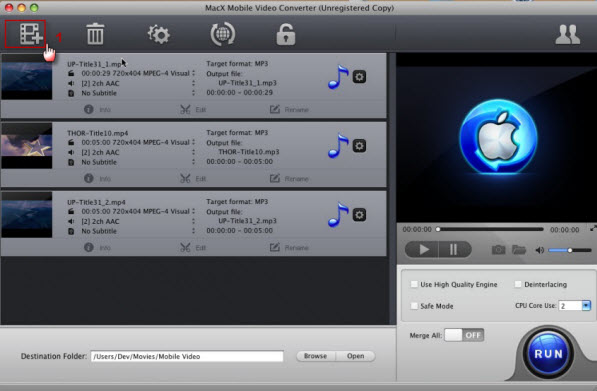
Task: Open subtitle selector for UP-Title31_2.mp4
Action: pyautogui.click(x=193, y=231)
